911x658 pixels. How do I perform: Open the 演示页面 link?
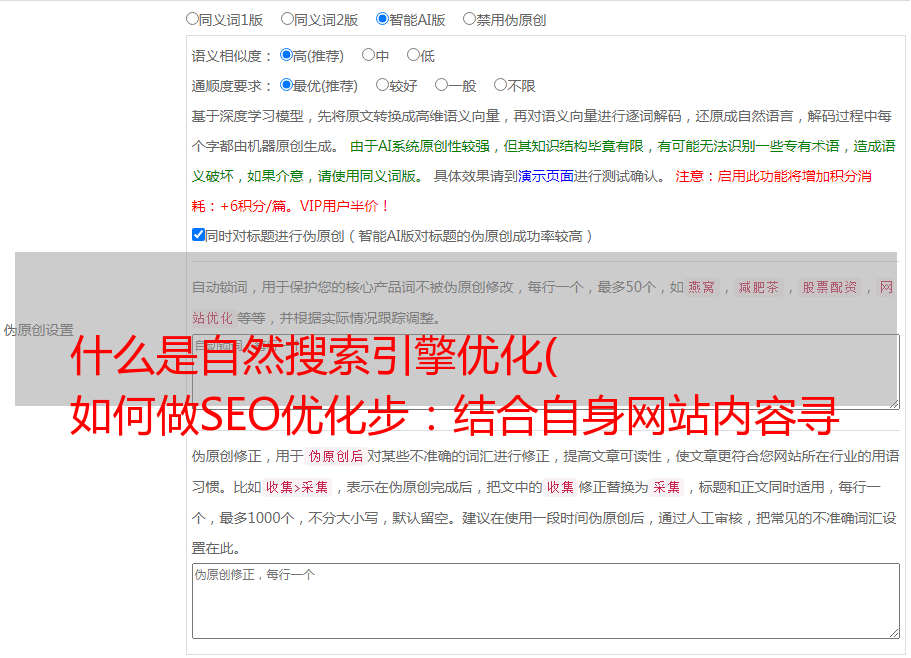coord(545,176)
